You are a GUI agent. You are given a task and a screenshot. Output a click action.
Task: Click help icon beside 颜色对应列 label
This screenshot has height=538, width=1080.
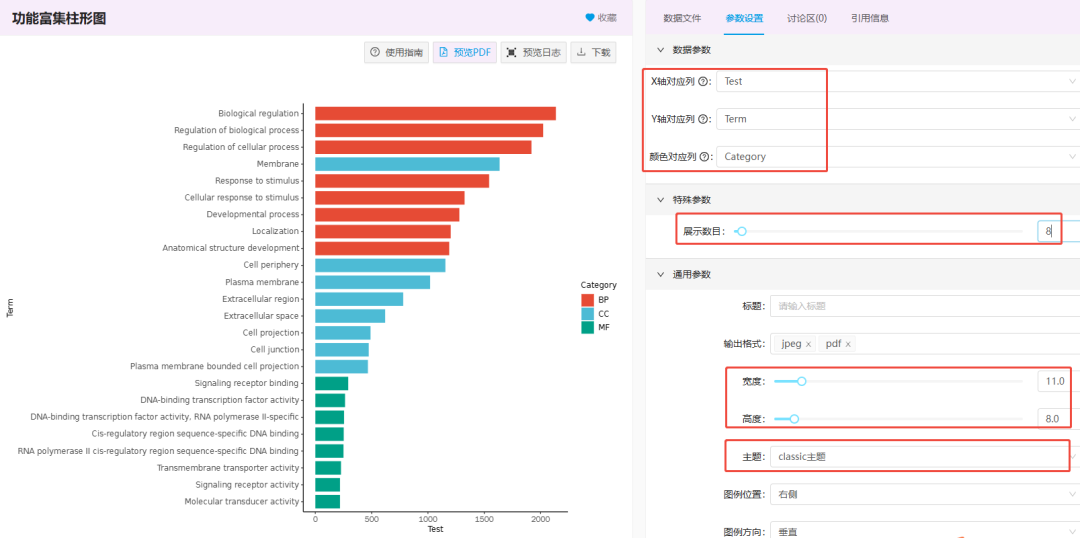[703, 157]
